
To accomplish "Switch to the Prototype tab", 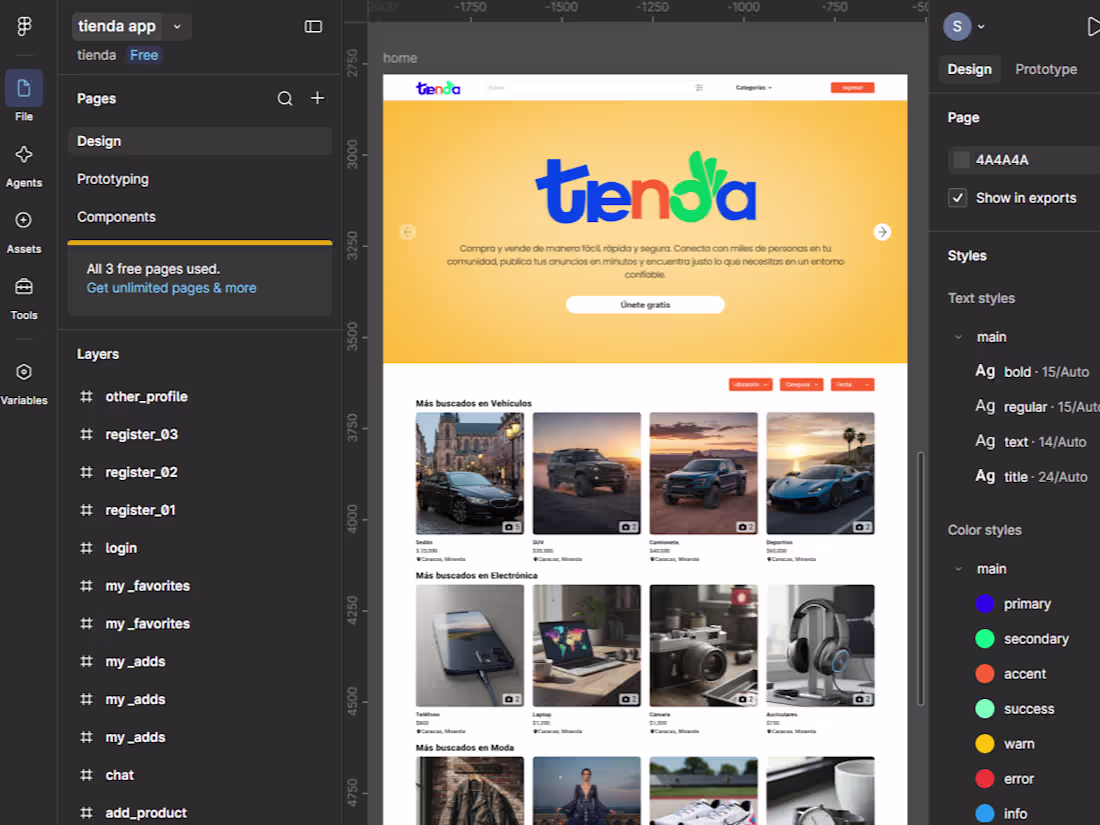I will [x=1046, y=69].
